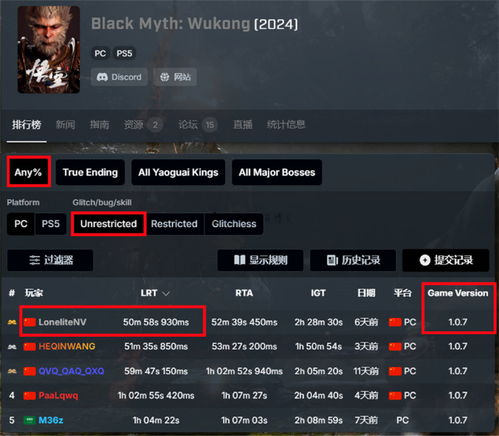499x436 pixels.
Task: Open 历史记录 history button
Action: click(353, 260)
